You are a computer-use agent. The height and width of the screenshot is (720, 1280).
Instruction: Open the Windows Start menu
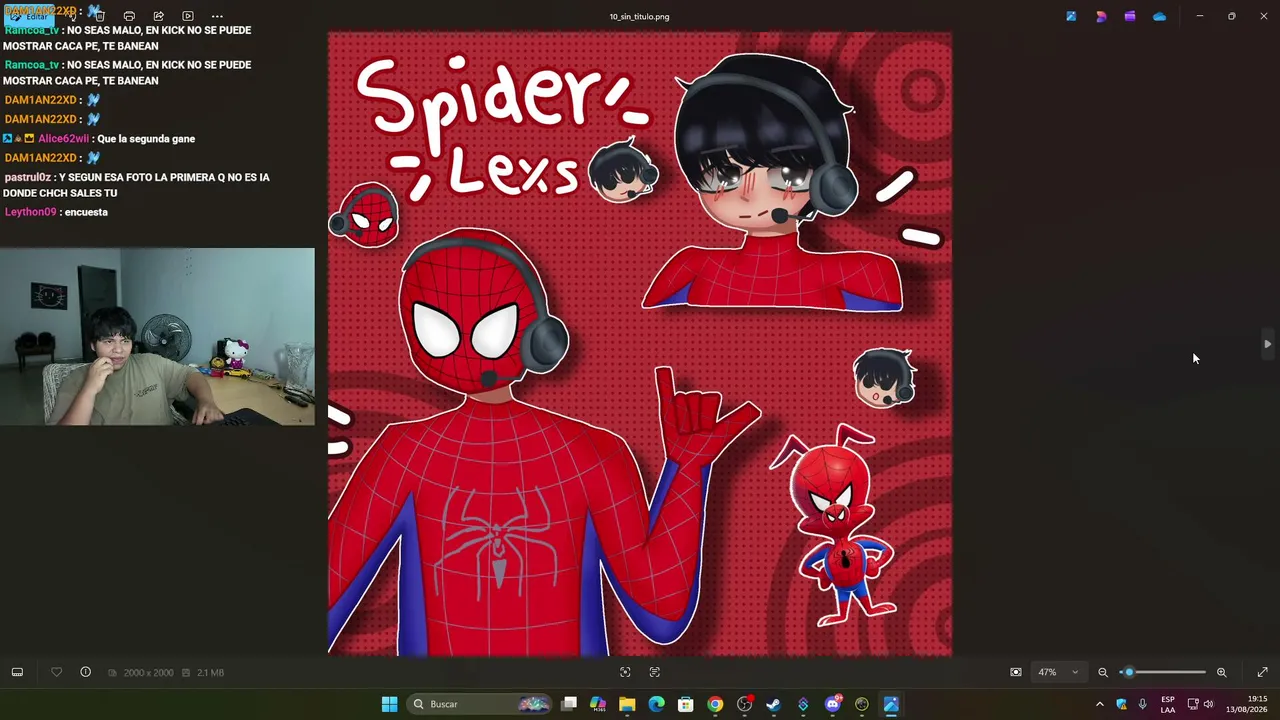(x=389, y=704)
